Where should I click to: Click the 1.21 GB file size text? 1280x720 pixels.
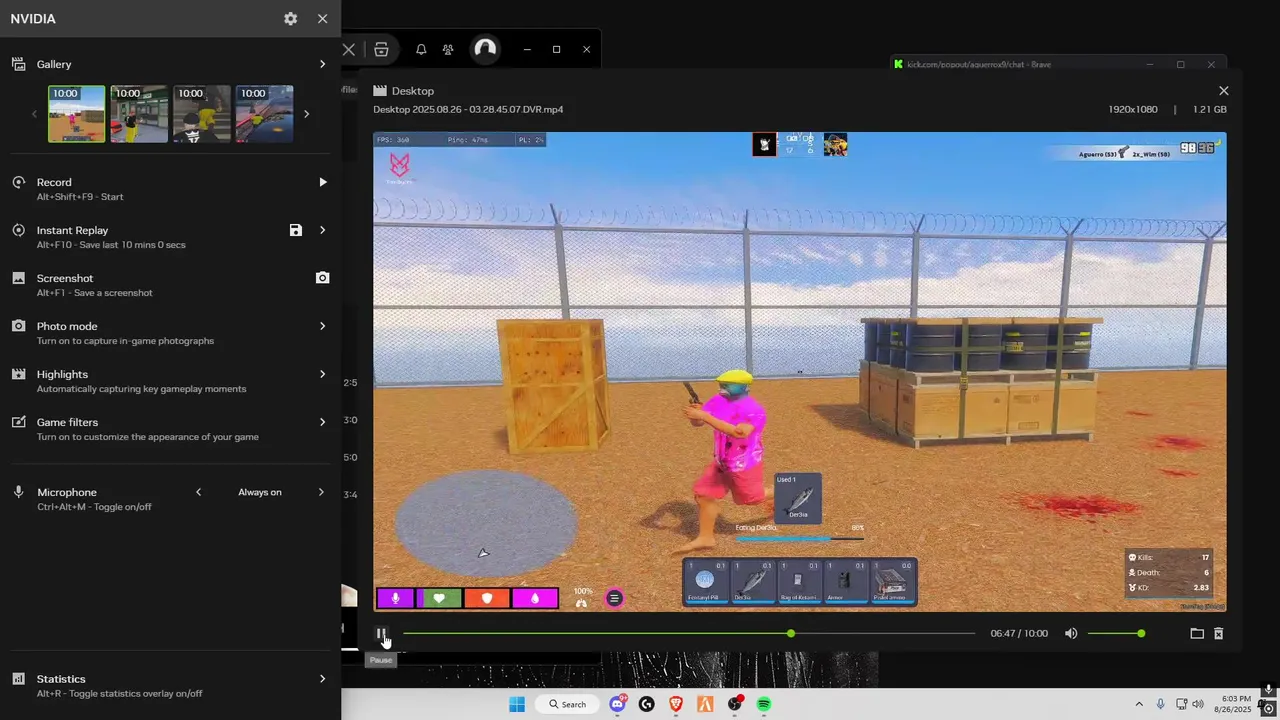[1209, 109]
